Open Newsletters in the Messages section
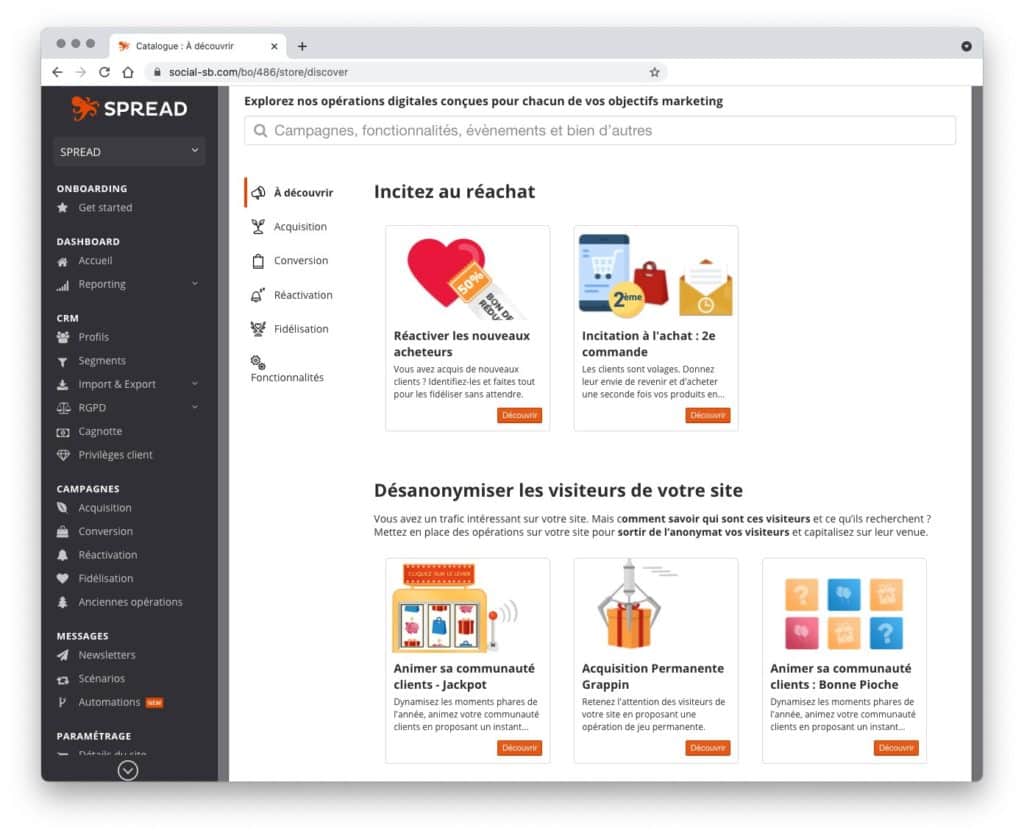The height and width of the screenshot is (836, 1024). click(107, 655)
